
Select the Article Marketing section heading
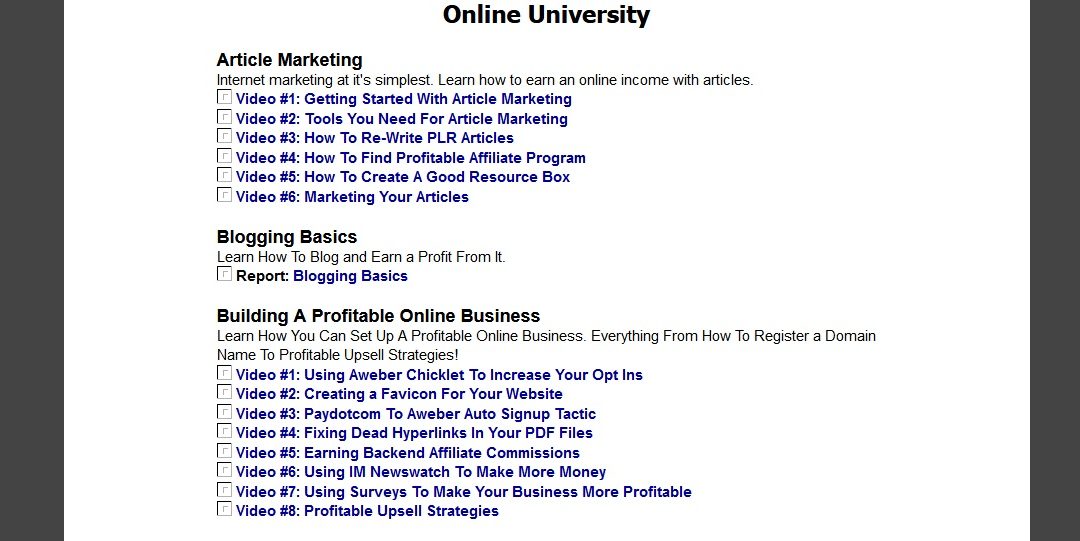click(x=289, y=60)
